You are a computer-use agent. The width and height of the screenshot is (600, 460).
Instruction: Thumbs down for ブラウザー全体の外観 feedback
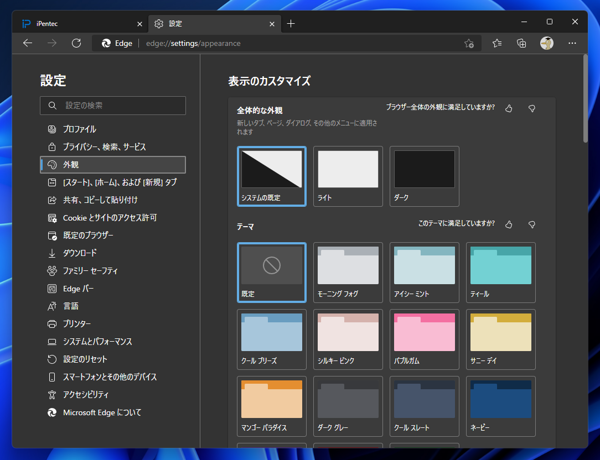point(532,109)
